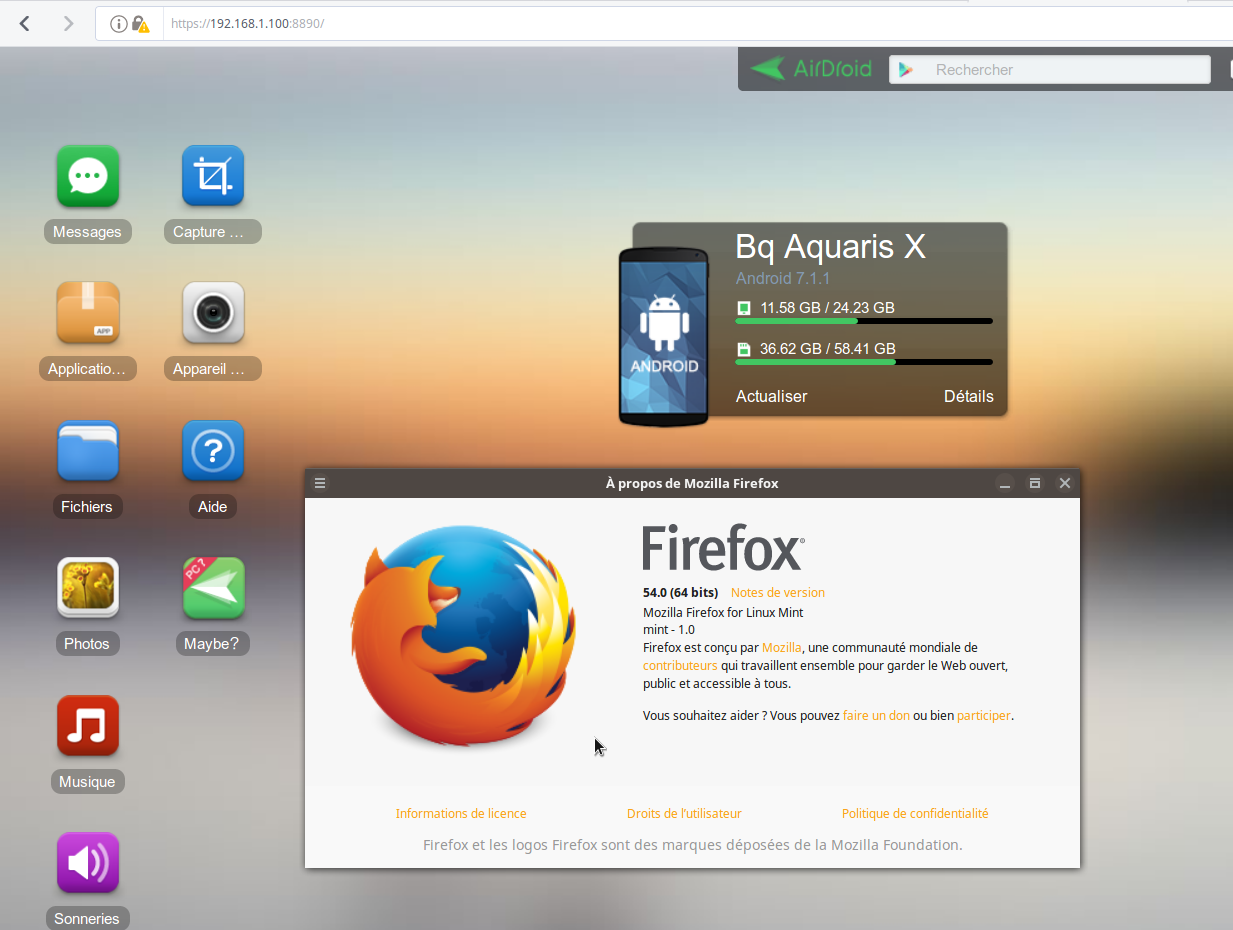Click the Sonneries label
This screenshot has width=1233, height=930.
coord(87,919)
